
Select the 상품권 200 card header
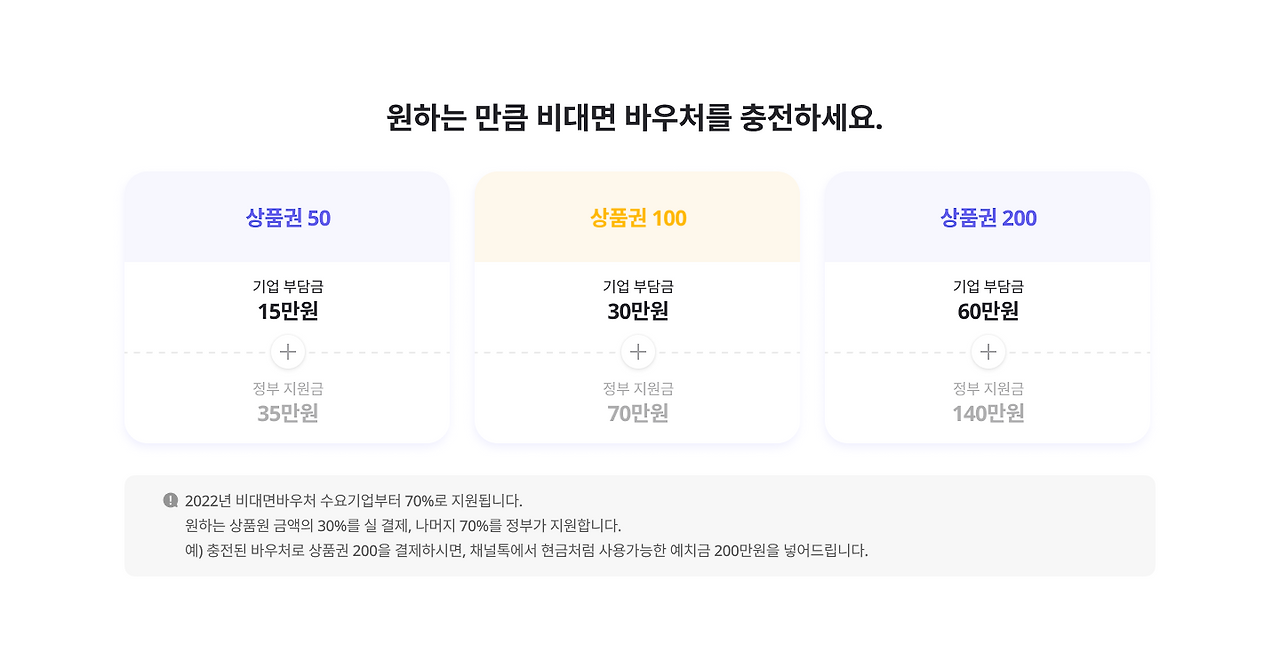[x=988, y=217]
